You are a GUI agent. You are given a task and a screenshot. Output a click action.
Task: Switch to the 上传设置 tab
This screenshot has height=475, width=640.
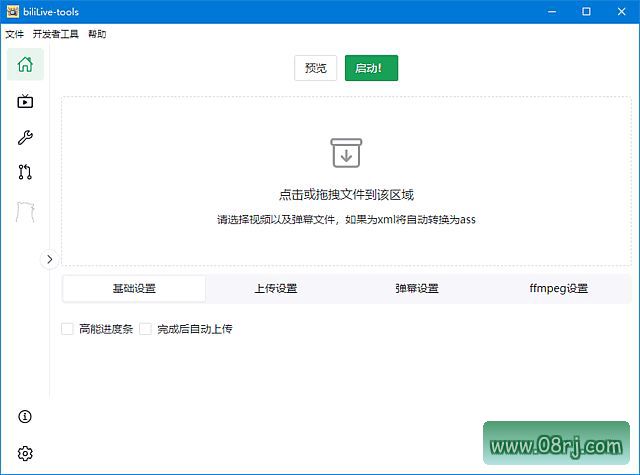point(276,289)
